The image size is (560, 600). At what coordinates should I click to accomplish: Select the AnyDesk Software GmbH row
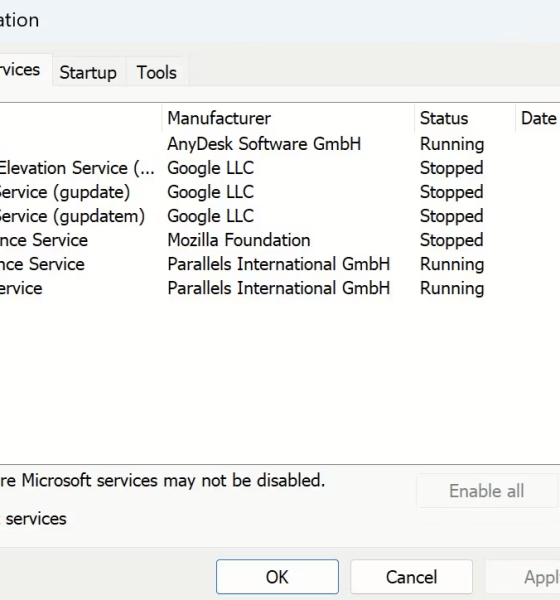point(280,144)
